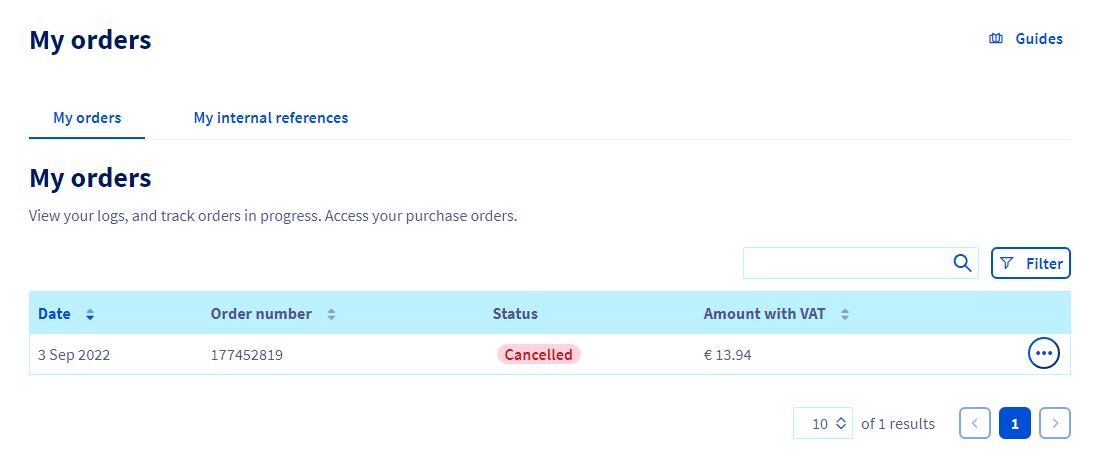Go to next results page
This screenshot has height=475, width=1095.
(x=1055, y=423)
